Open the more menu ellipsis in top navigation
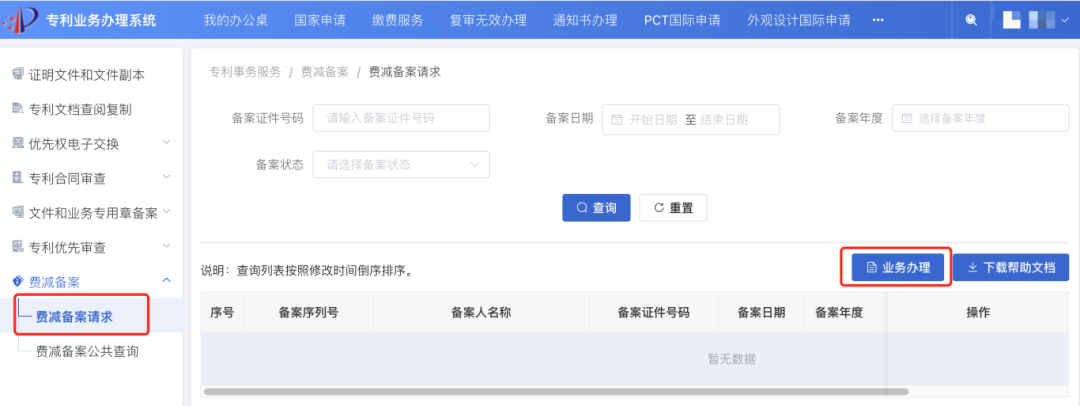 (x=878, y=20)
